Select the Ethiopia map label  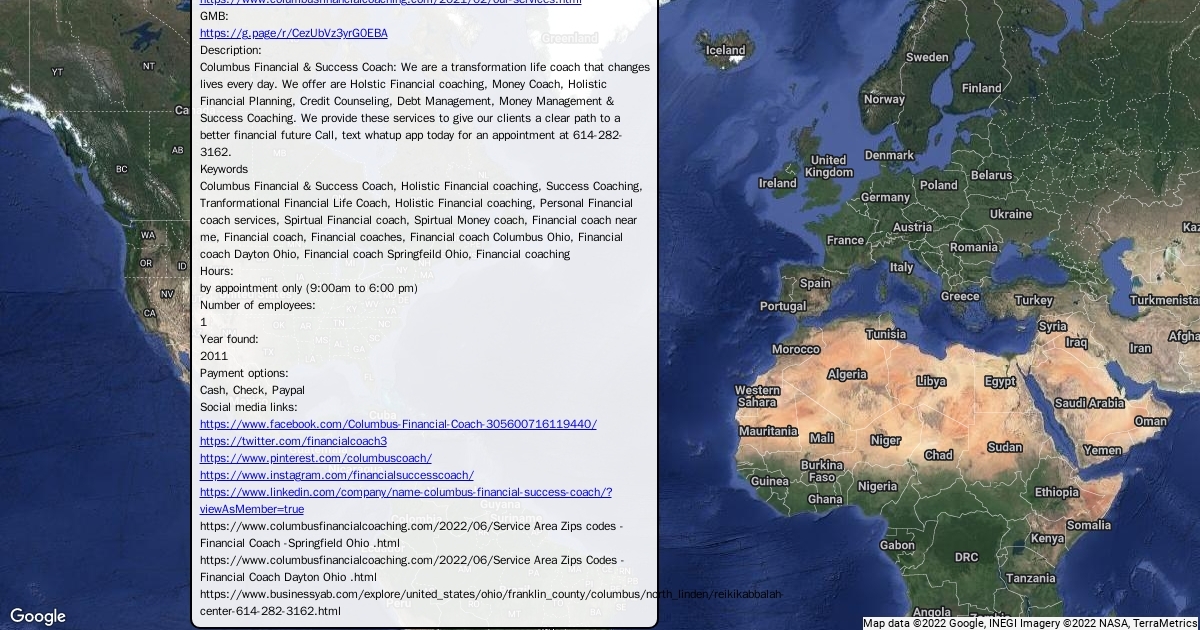pos(1056,492)
